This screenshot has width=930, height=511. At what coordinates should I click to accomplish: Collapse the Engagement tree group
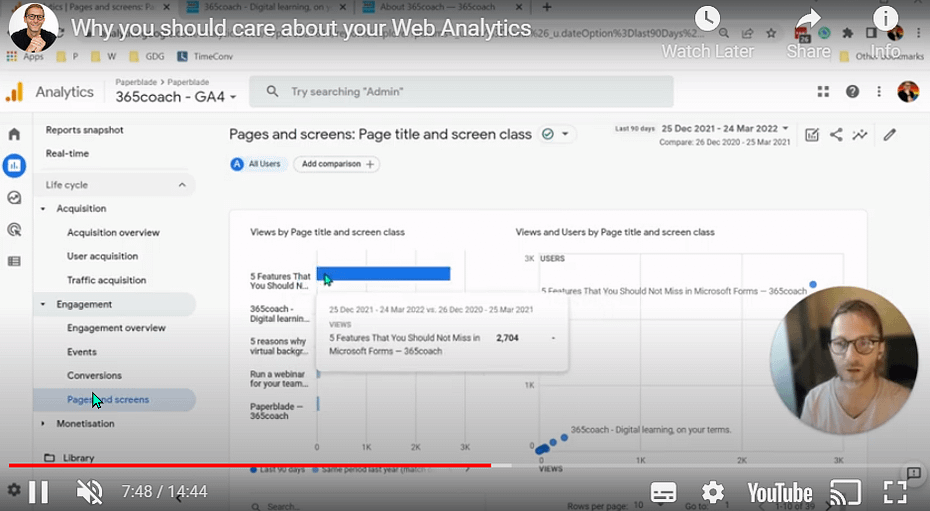(x=43, y=304)
